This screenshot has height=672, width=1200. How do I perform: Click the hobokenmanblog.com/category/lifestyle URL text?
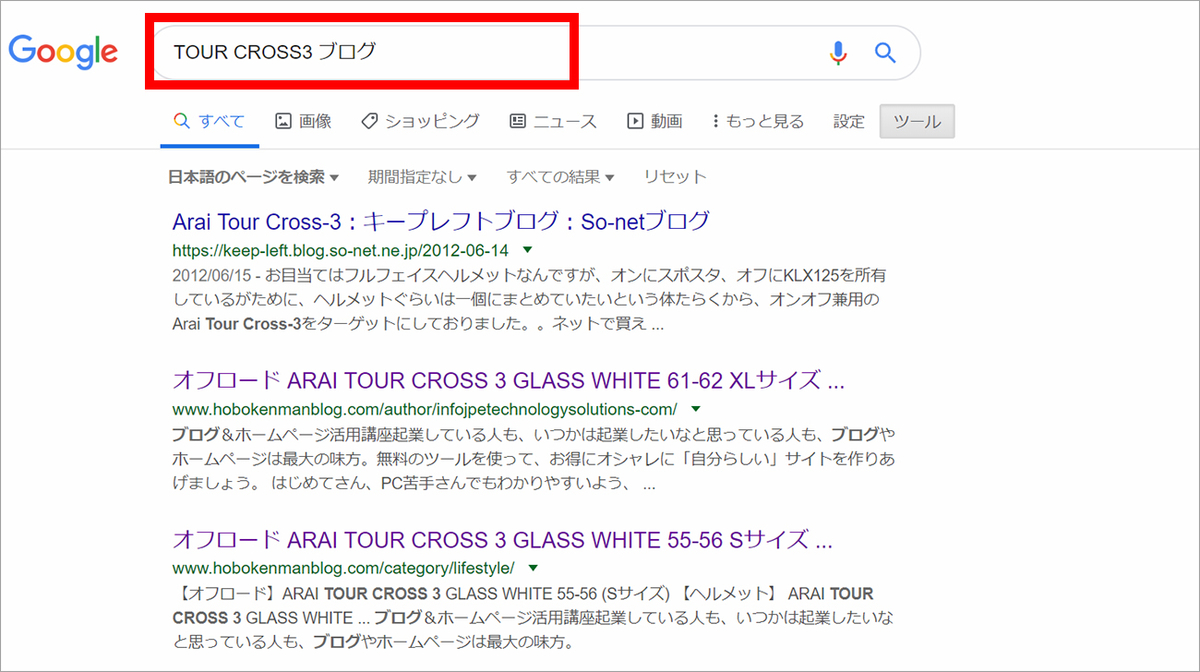343,568
